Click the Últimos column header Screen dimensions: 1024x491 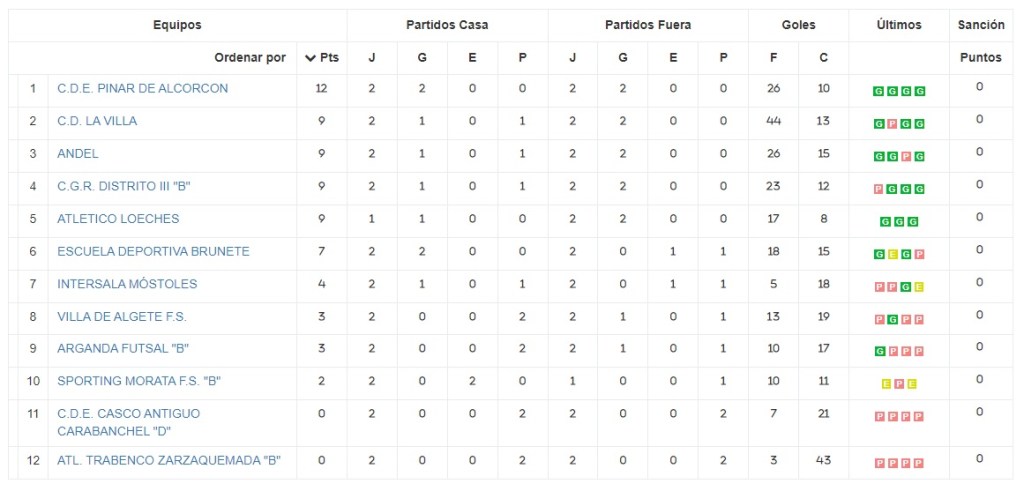(x=898, y=25)
